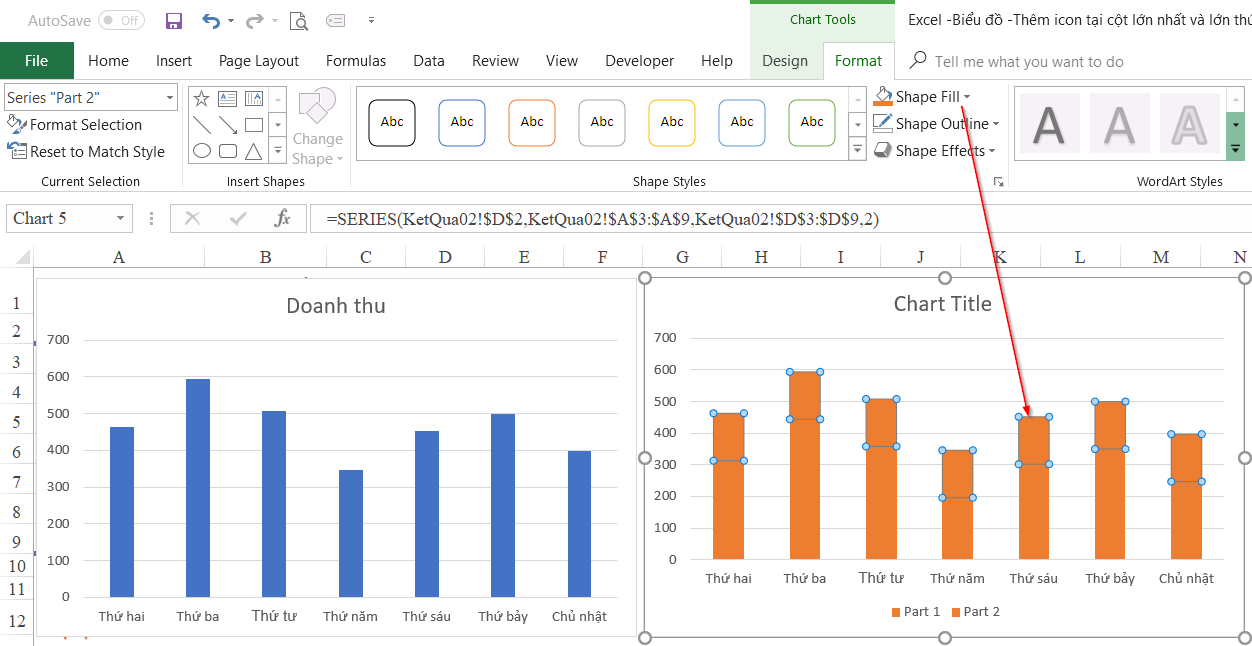The height and width of the screenshot is (646, 1252).
Task: Expand the Name Box dropdown showing Chart 5
Action: point(120,218)
